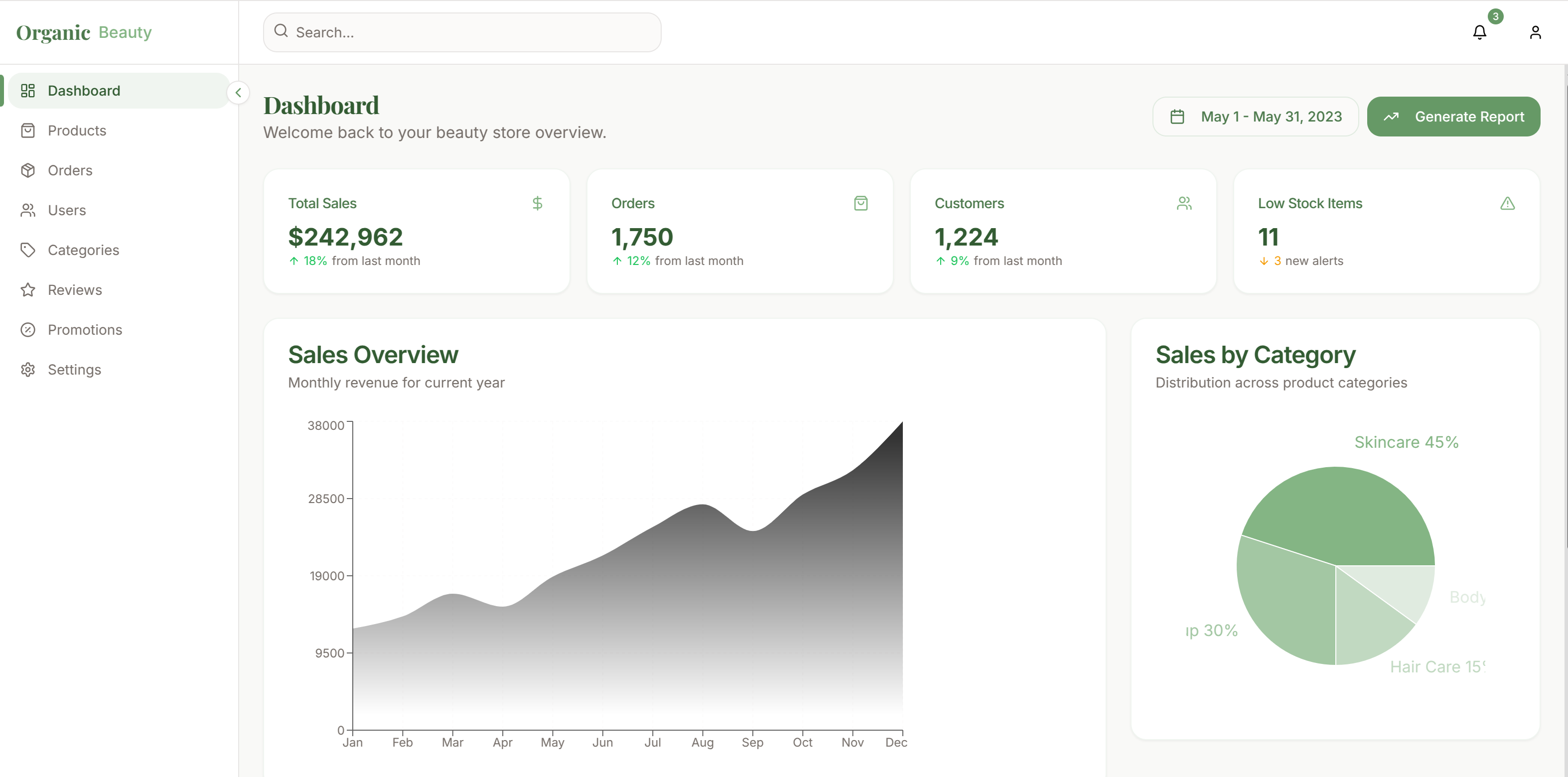This screenshot has height=777, width=1568.
Task: Click the Orders package icon
Action: click(x=28, y=170)
